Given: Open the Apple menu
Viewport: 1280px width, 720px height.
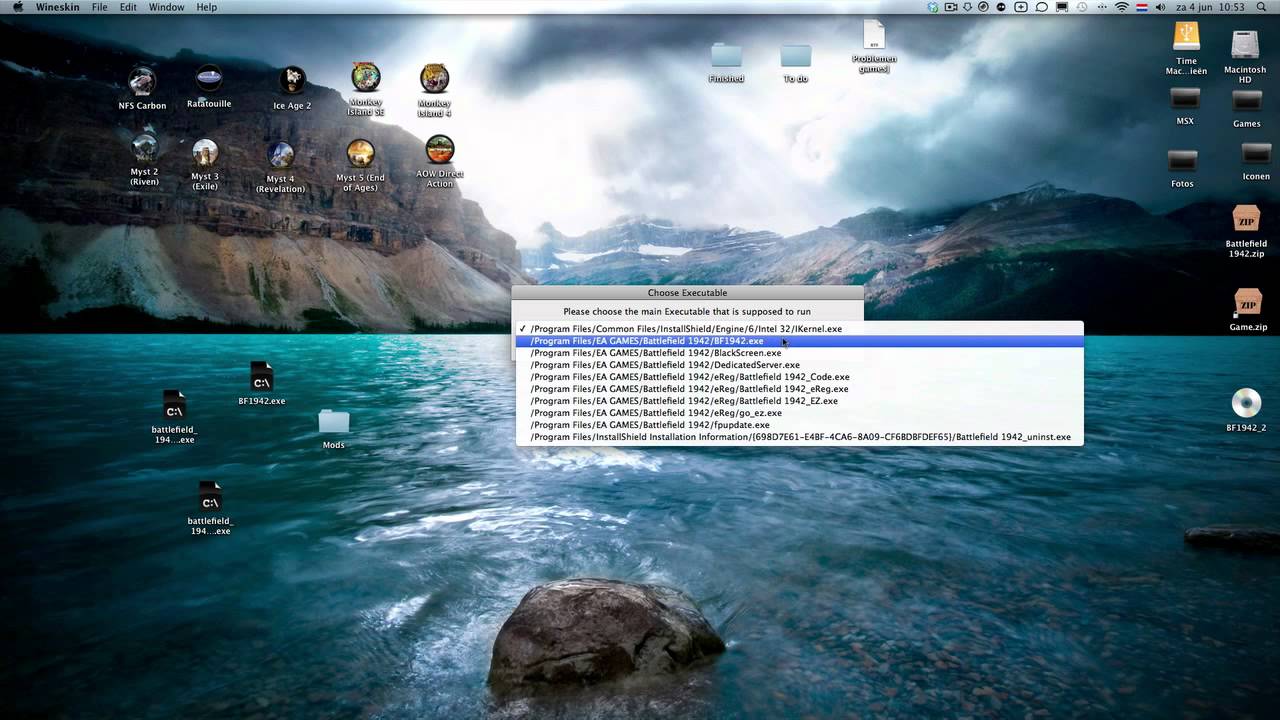Looking at the screenshot, I should point(17,7).
